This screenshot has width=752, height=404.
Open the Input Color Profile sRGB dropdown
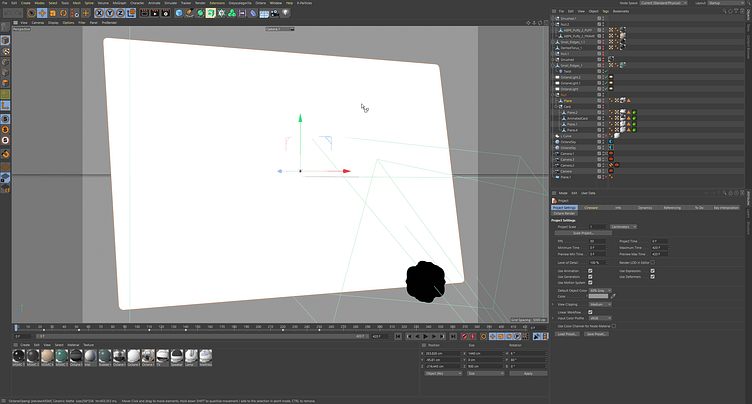click(601, 318)
